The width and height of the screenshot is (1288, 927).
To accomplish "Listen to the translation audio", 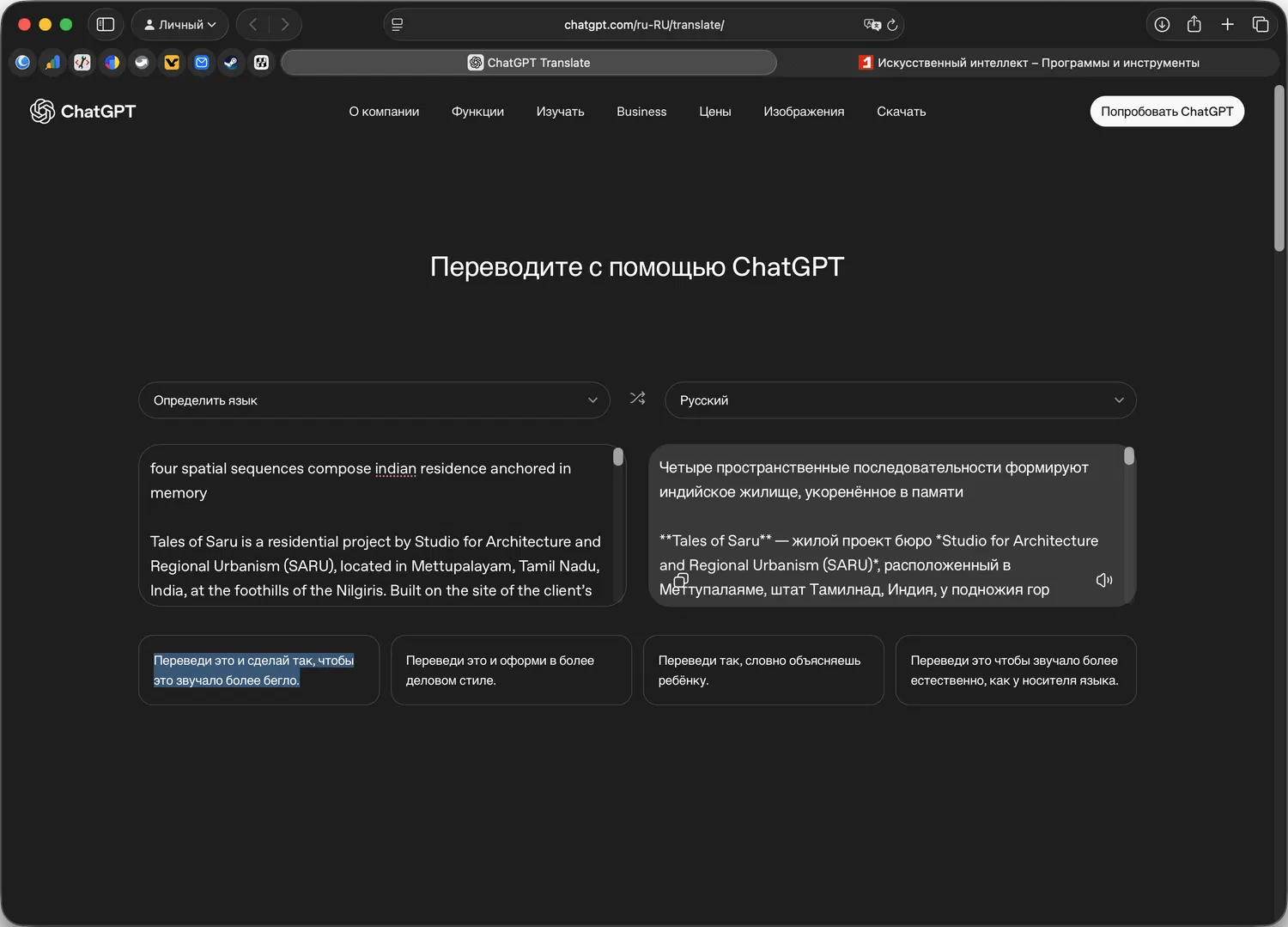I will [1104, 580].
